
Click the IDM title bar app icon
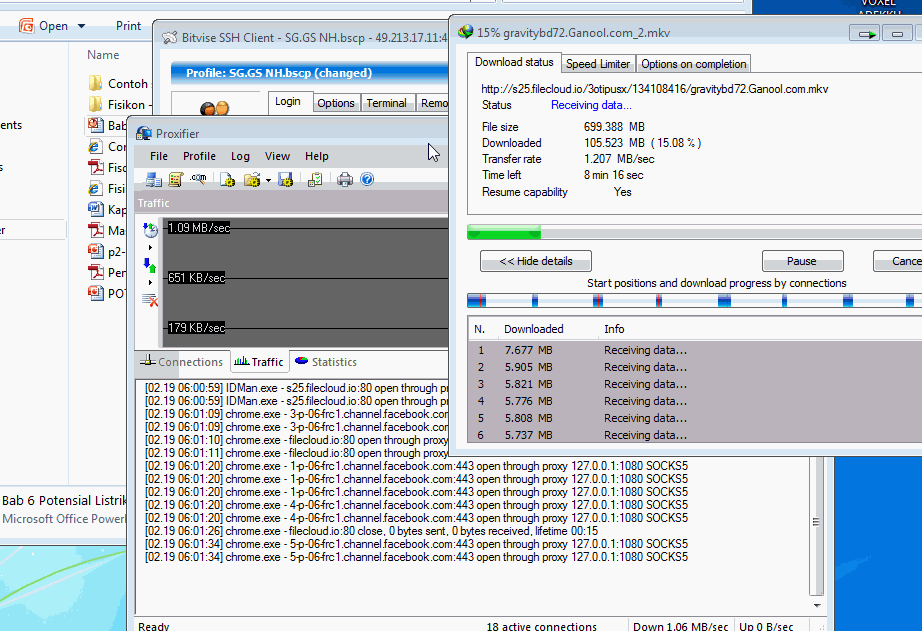[466, 32]
